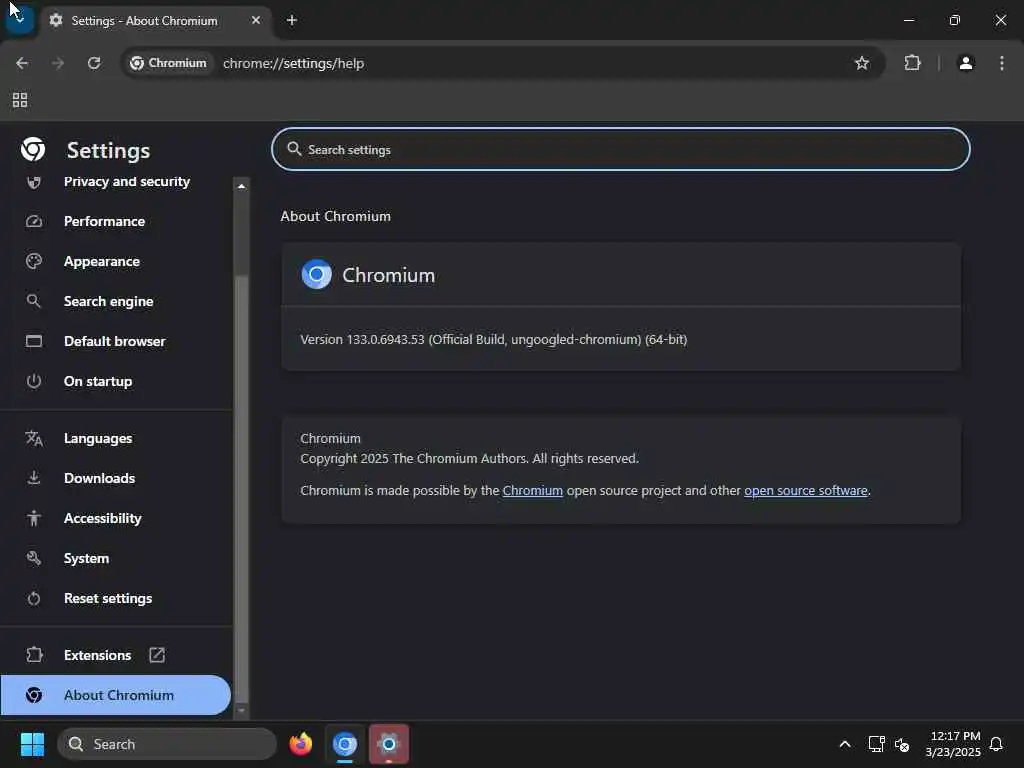Viewport: 1024px width, 768px height.
Task: Open the apps grid in the bookmarks bar
Action: pyautogui.click(x=20, y=100)
